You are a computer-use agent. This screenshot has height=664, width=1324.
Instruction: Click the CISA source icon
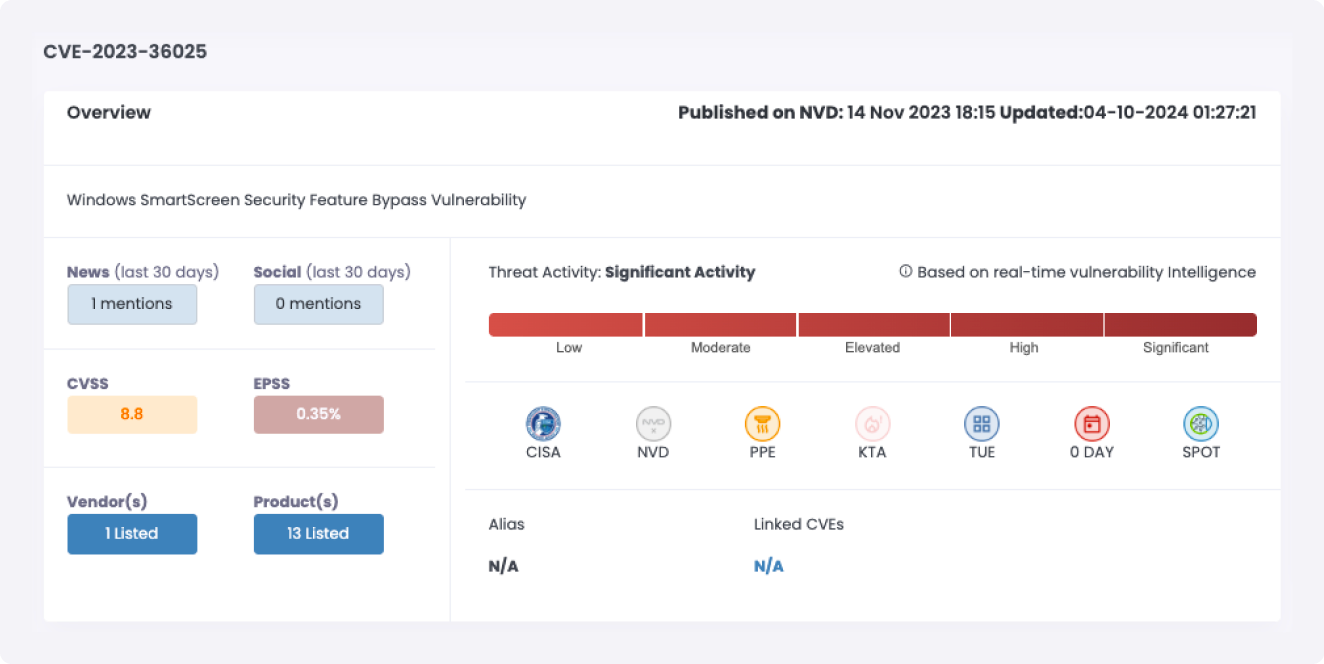pyautogui.click(x=543, y=424)
